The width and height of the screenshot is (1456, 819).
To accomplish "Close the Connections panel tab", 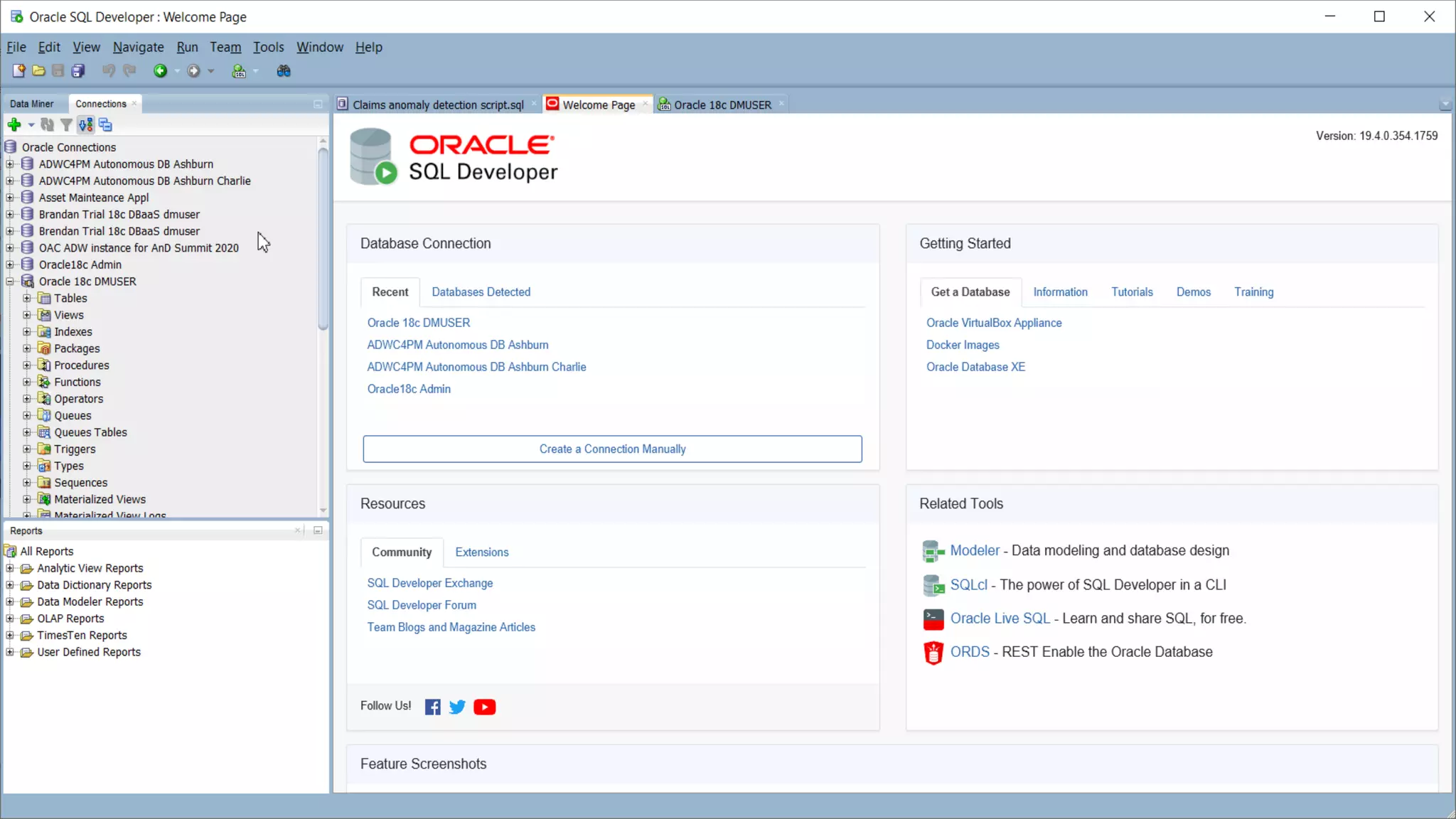I will (x=134, y=103).
